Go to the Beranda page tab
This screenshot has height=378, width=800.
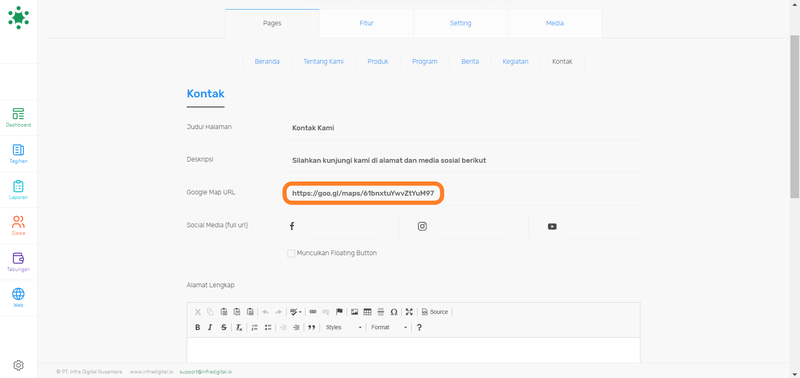267,61
